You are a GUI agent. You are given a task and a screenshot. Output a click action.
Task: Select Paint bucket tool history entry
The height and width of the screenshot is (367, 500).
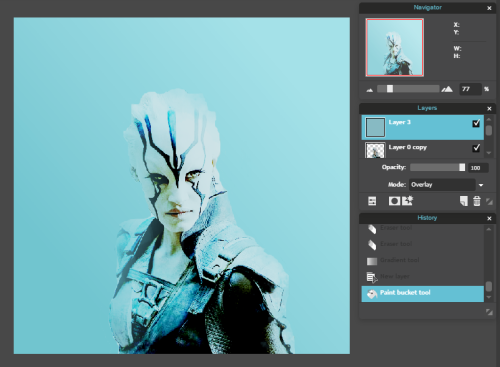coord(422,294)
